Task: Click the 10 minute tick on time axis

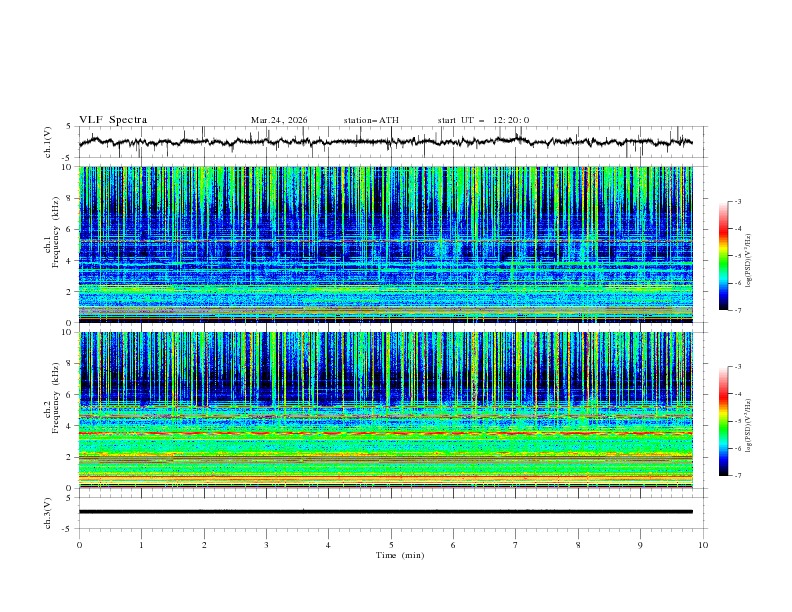Action: click(703, 545)
